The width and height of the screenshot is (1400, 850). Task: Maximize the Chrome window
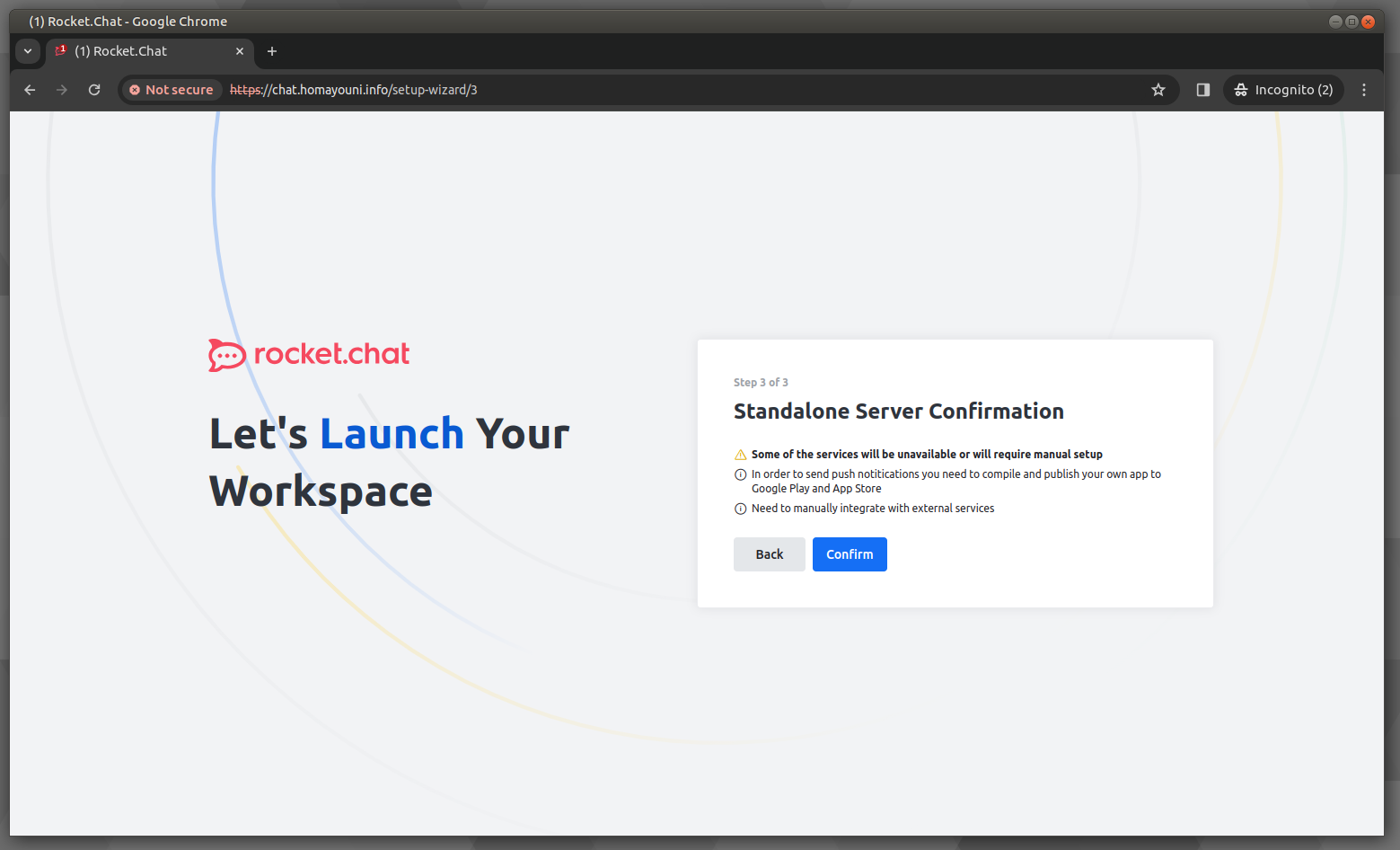tap(1352, 22)
